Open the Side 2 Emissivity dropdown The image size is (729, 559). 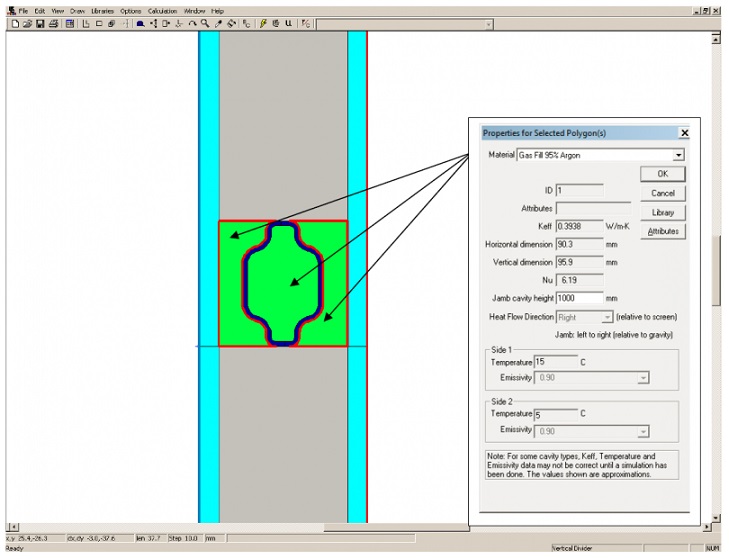click(643, 431)
